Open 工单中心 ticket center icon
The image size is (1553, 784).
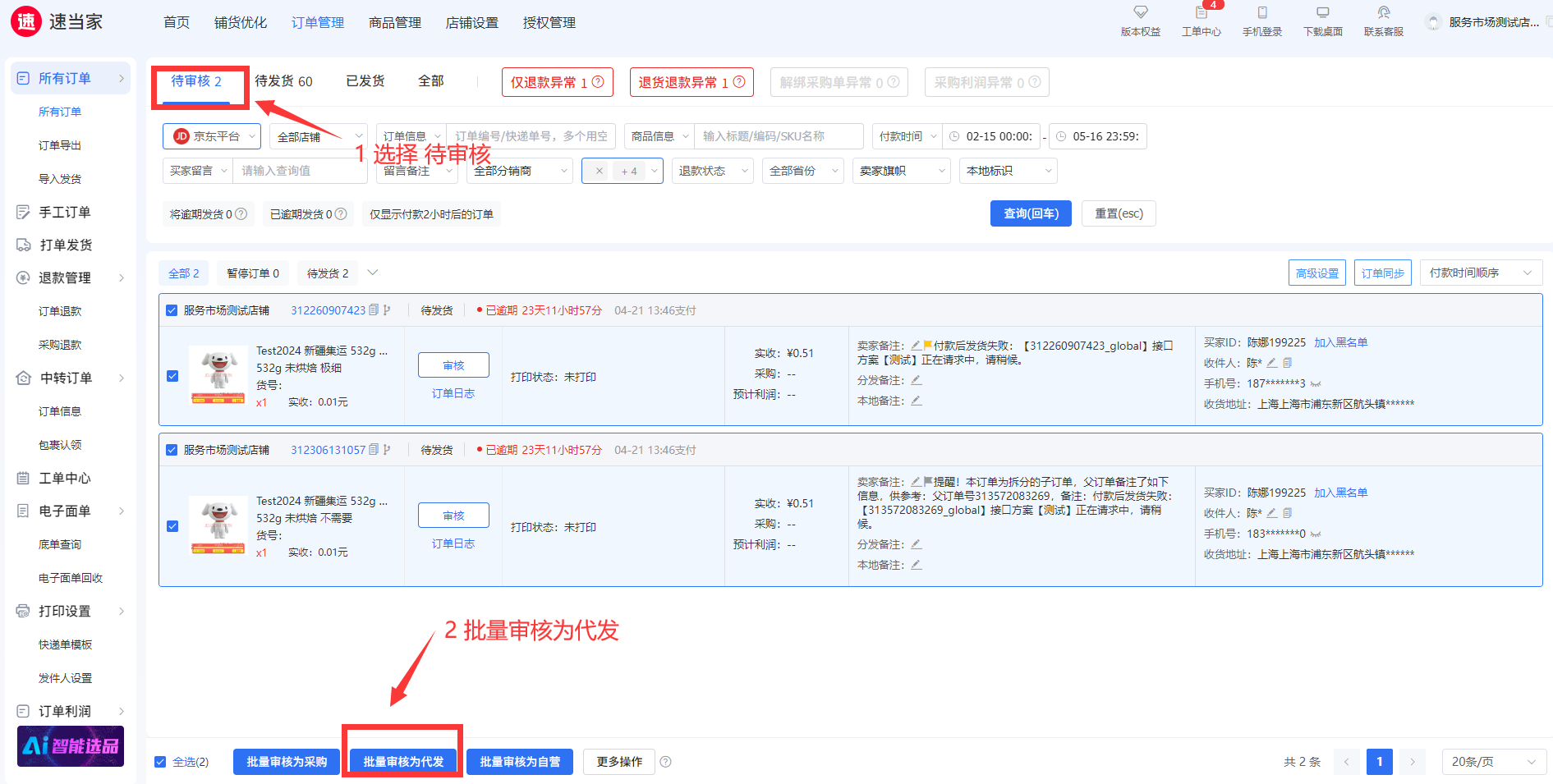pyautogui.click(x=1201, y=13)
